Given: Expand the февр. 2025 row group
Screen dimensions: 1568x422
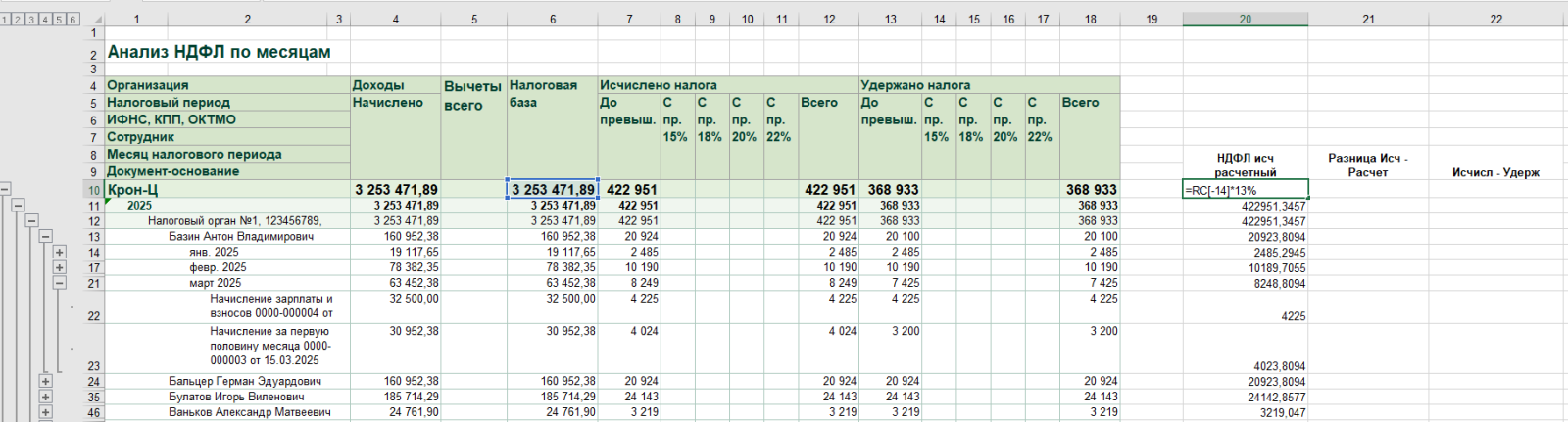Looking at the screenshot, I should coord(59,267).
